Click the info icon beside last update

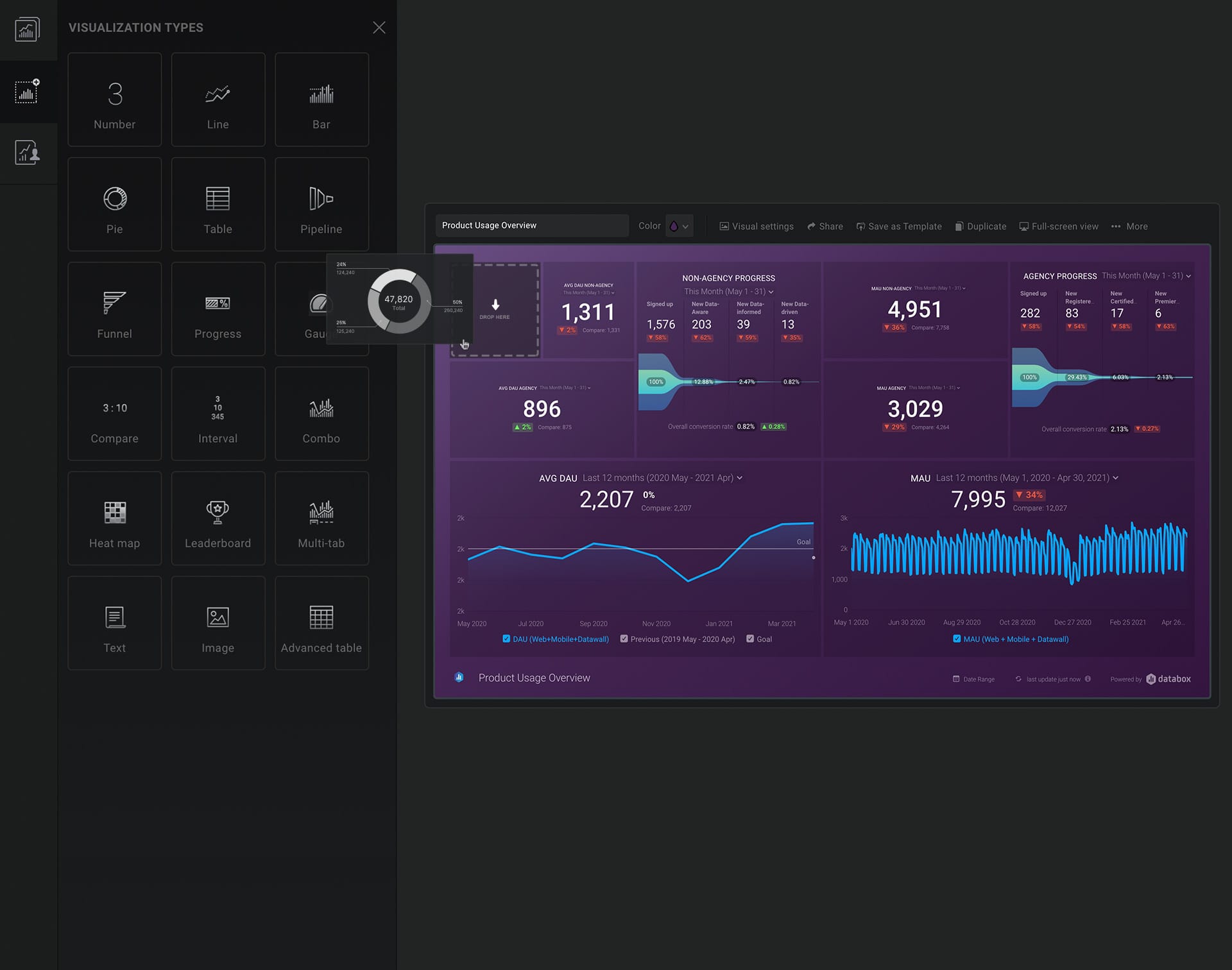coord(1088,679)
